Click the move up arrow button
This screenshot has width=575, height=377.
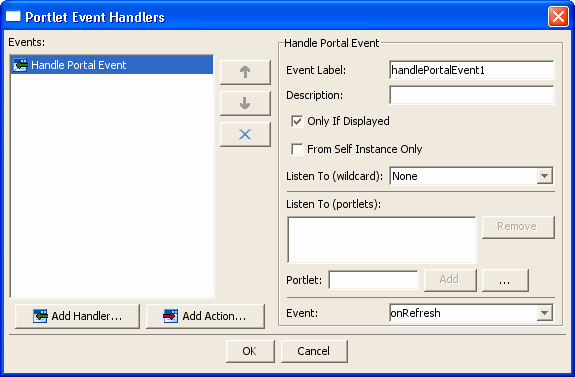pos(245,72)
